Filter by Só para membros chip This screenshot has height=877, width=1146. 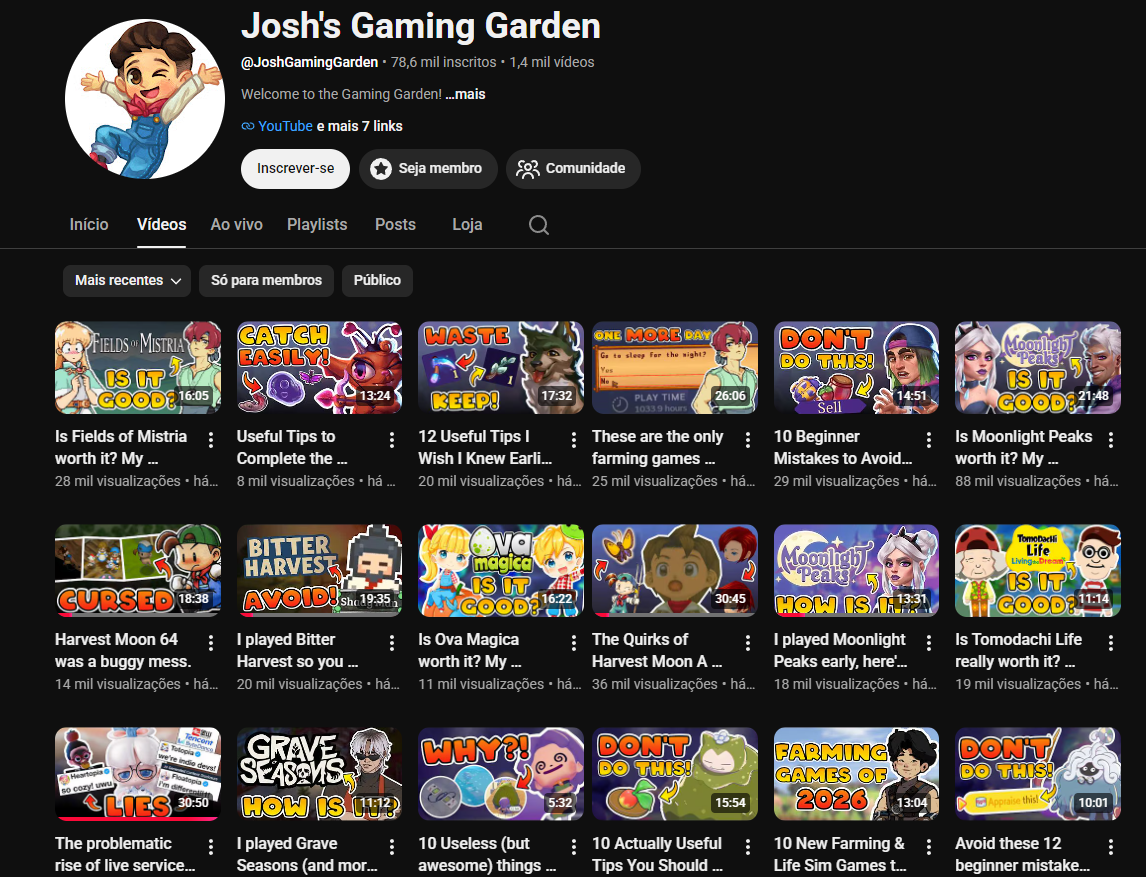(x=267, y=281)
